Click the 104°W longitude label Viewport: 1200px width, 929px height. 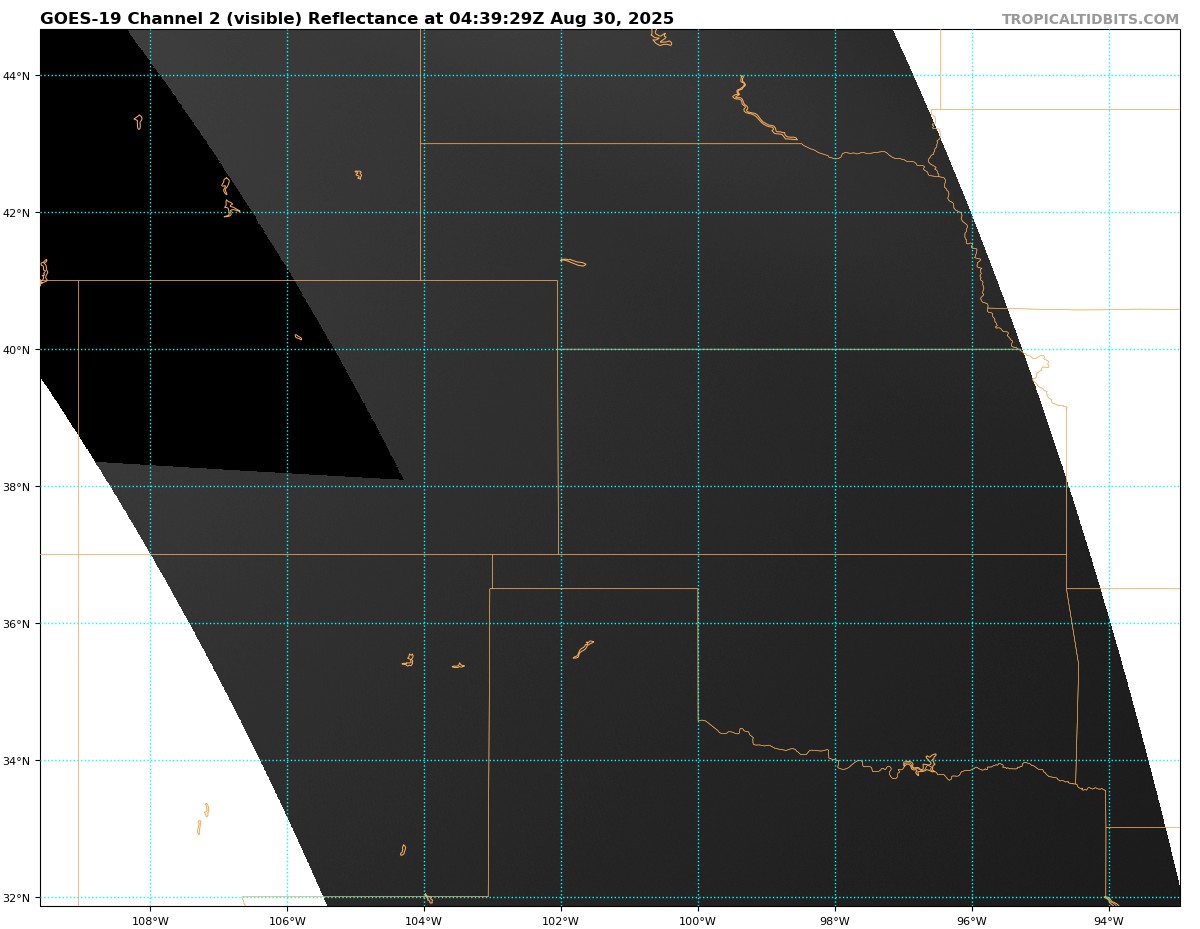pyautogui.click(x=424, y=921)
